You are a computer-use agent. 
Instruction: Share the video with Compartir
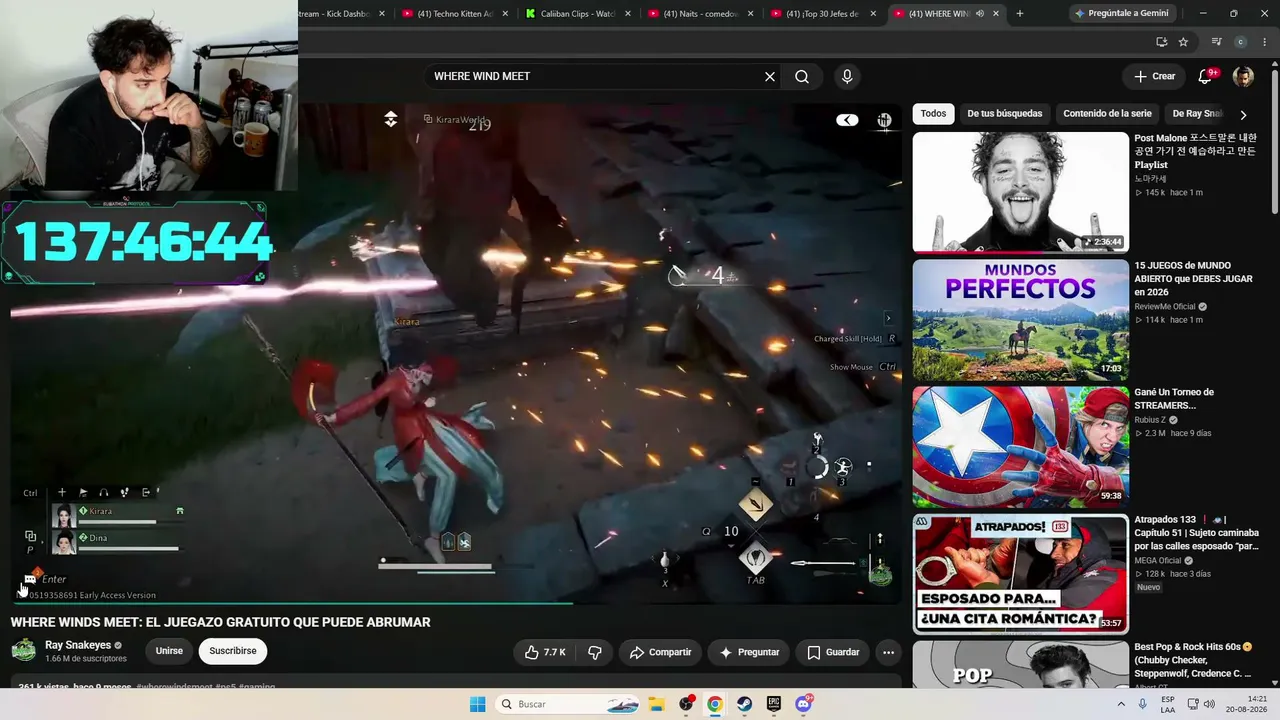click(x=660, y=652)
